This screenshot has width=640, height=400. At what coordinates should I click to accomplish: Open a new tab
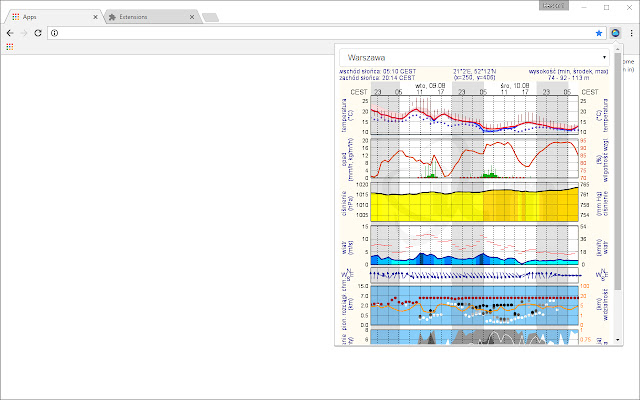tap(210, 17)
